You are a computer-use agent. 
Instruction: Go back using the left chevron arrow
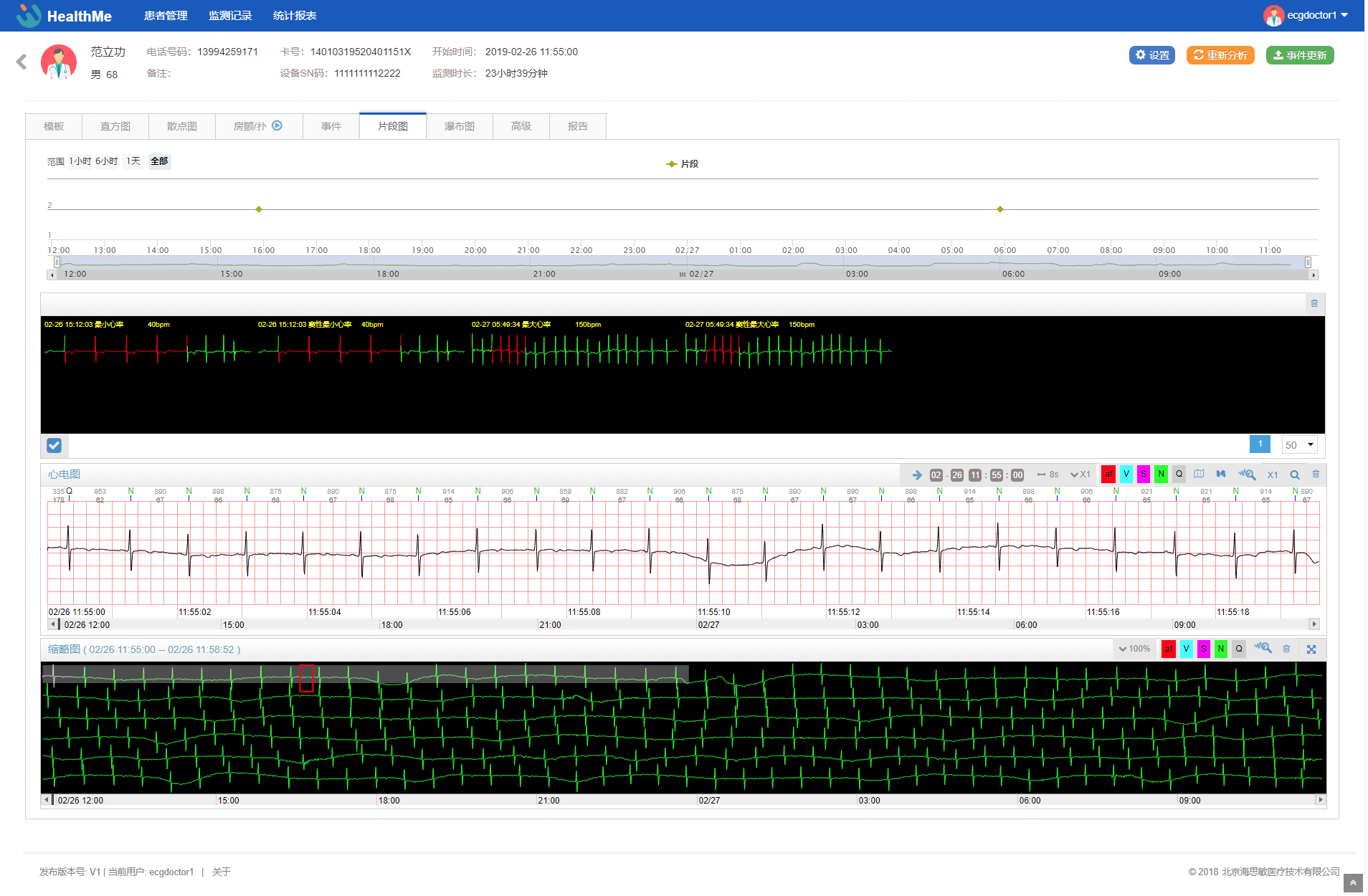pos(22,62)
